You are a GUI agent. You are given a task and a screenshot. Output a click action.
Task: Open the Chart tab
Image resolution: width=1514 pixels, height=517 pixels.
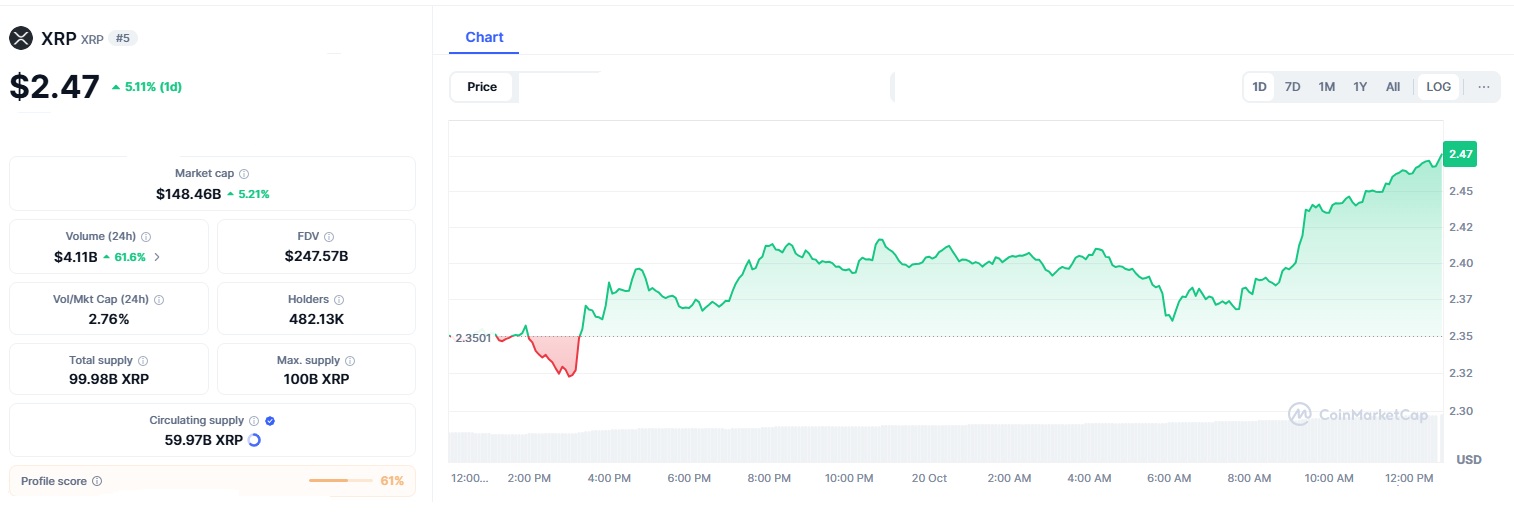point(484,37)
